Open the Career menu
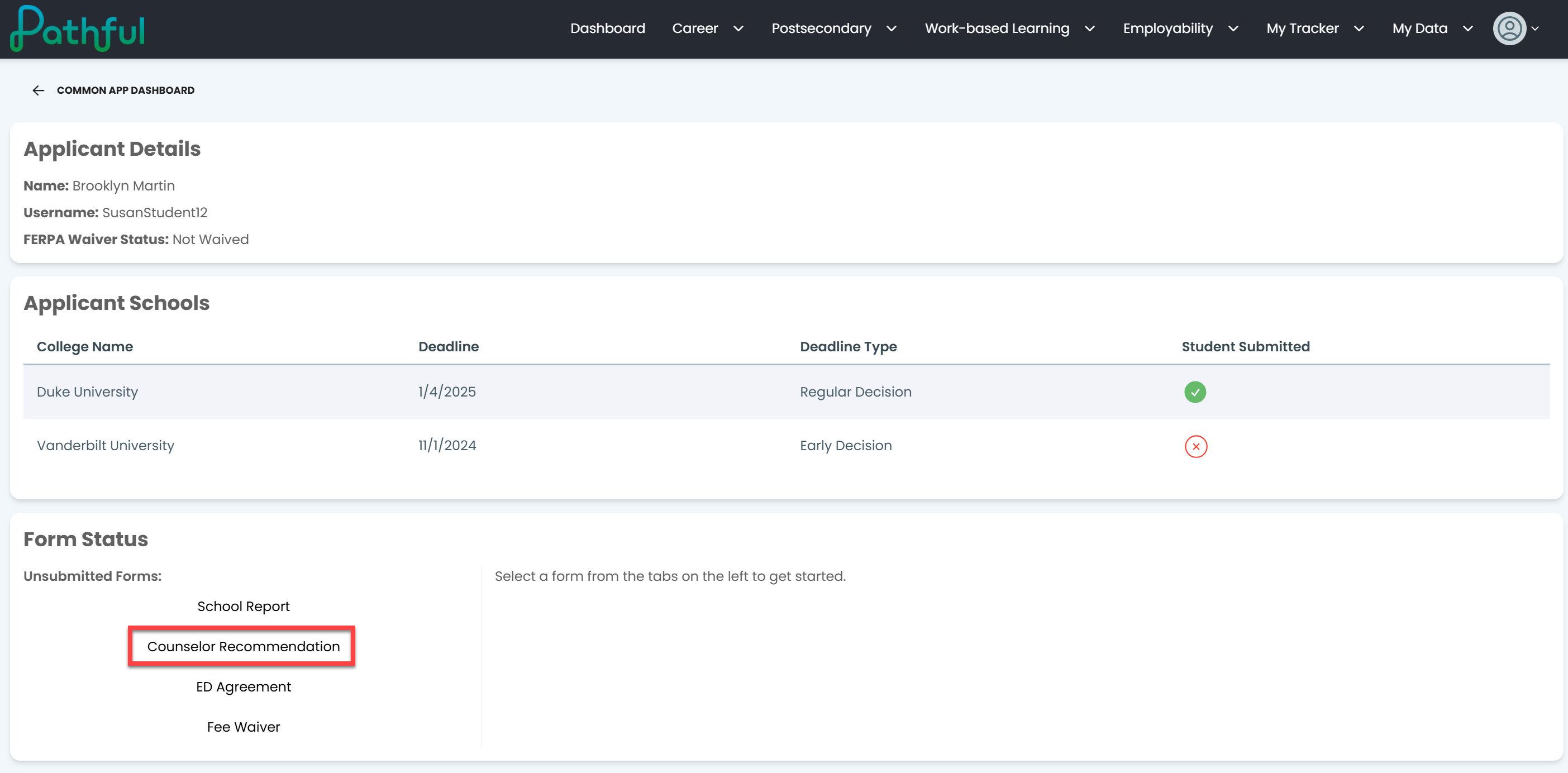Image resolution: width=1568 pixels, height=773 pixels. tap(695, 28)
